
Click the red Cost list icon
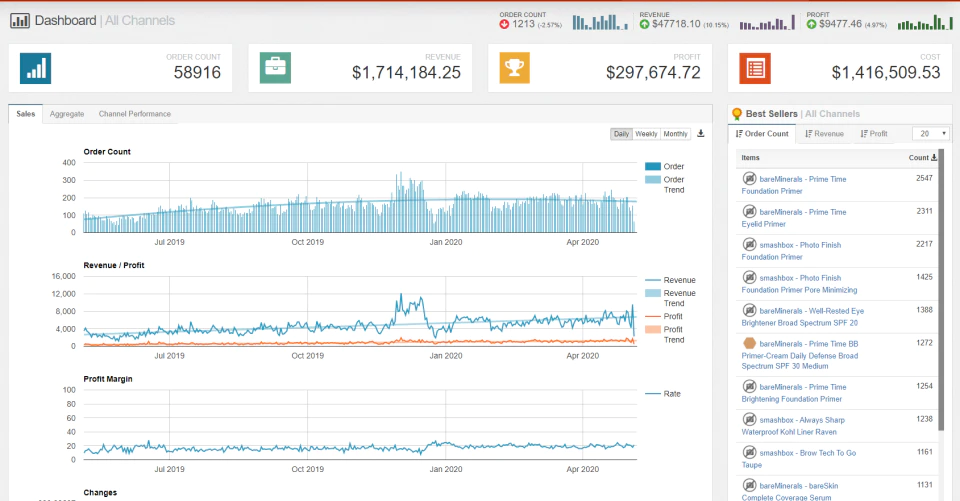[x=755, y=68]
